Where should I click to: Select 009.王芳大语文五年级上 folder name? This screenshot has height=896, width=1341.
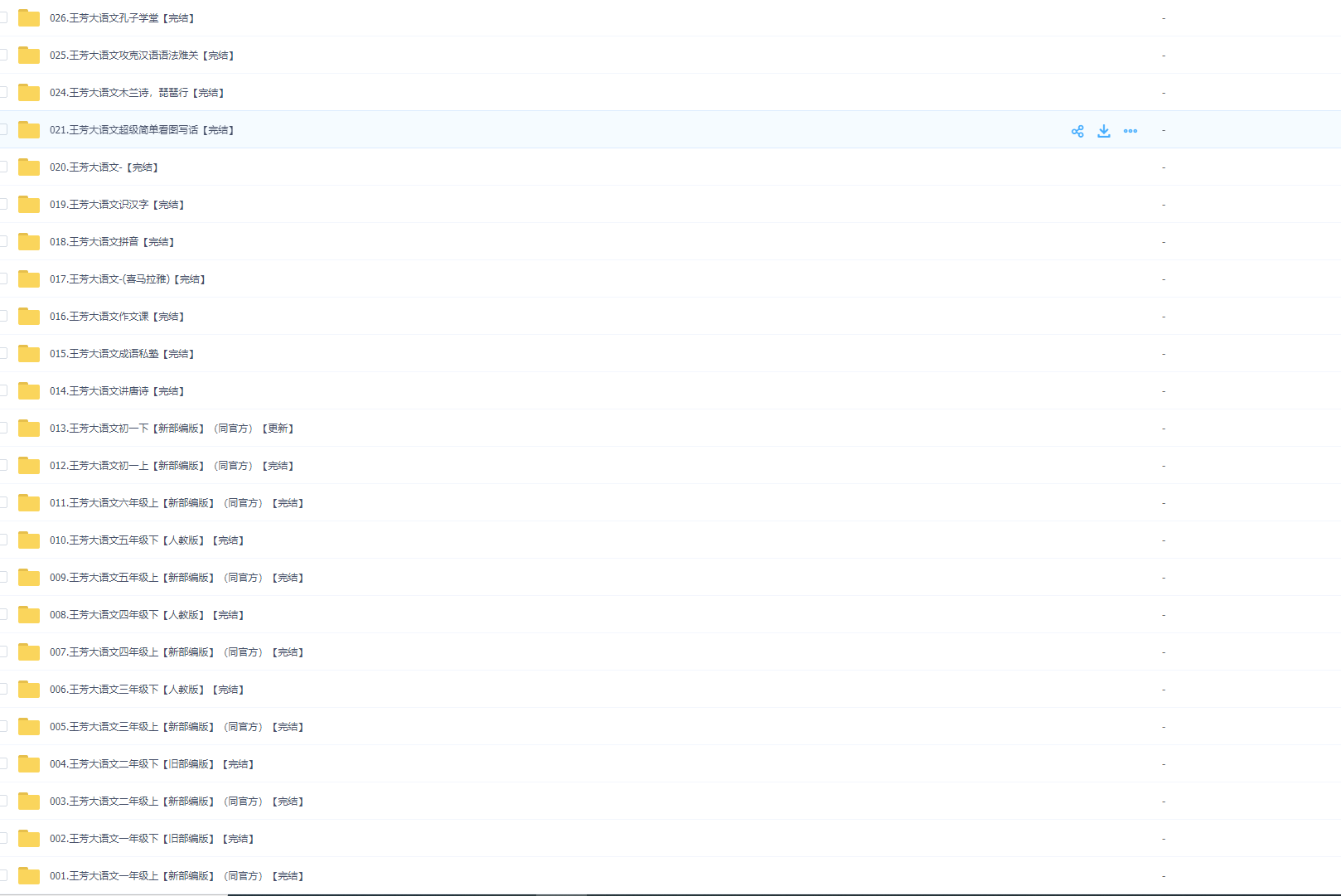(x=177, y=577)
